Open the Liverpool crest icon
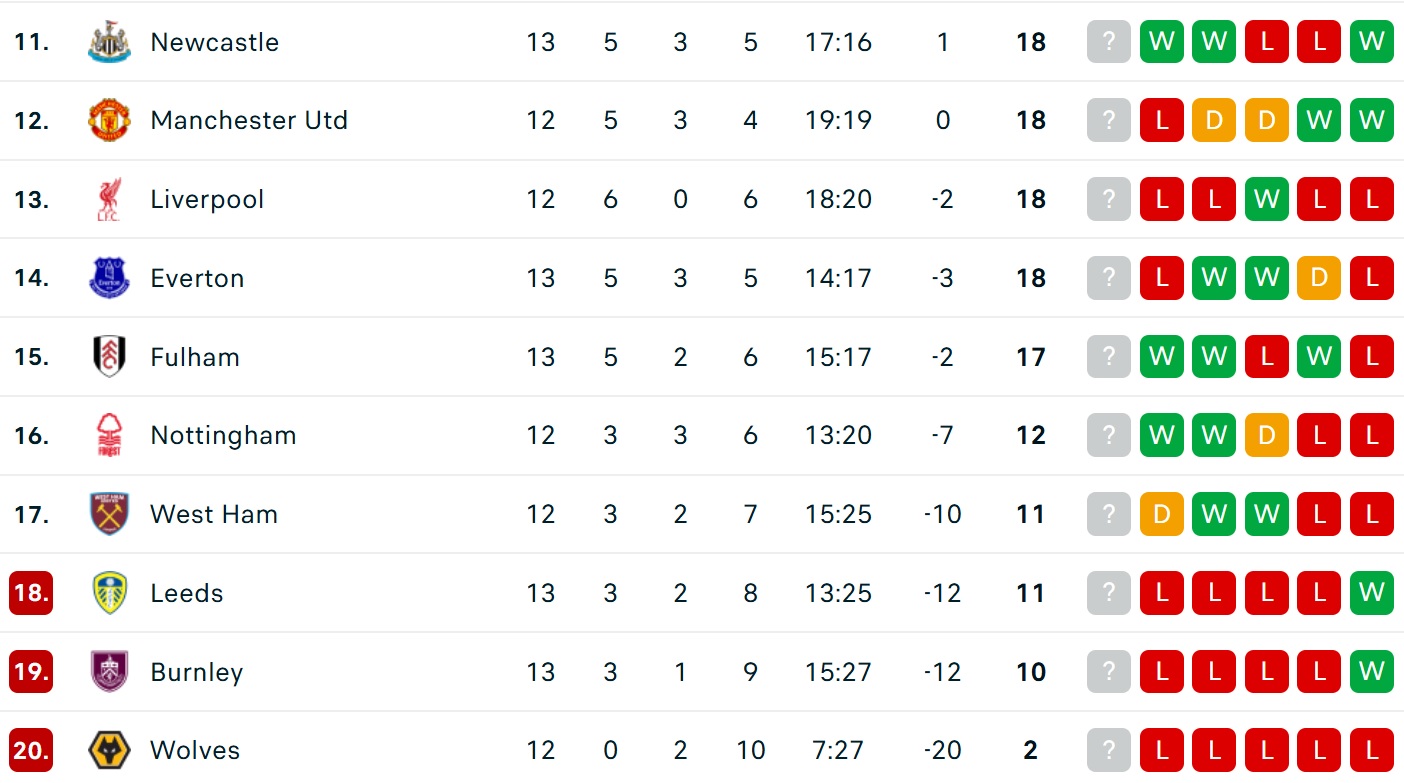The image size is (1404, 783). [109, 199]
